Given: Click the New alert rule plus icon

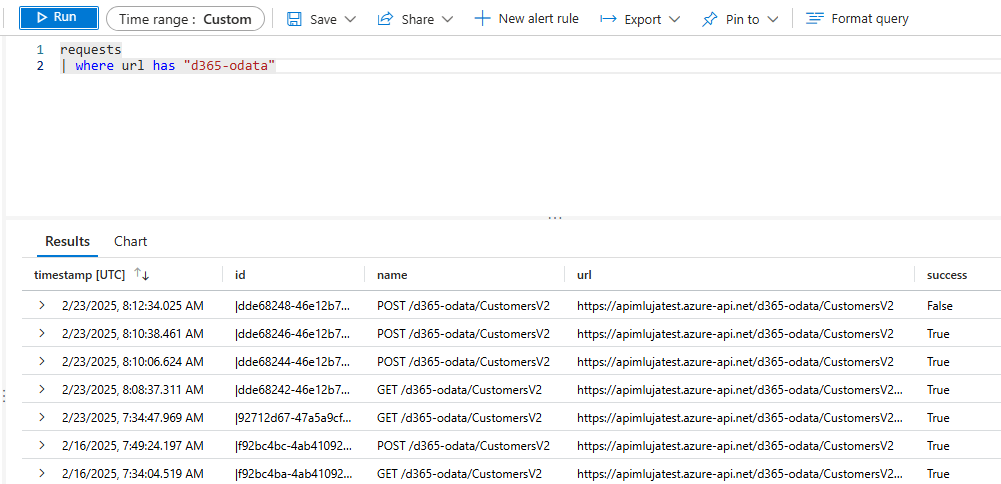Looking at the screenshot, I should 482,19.
